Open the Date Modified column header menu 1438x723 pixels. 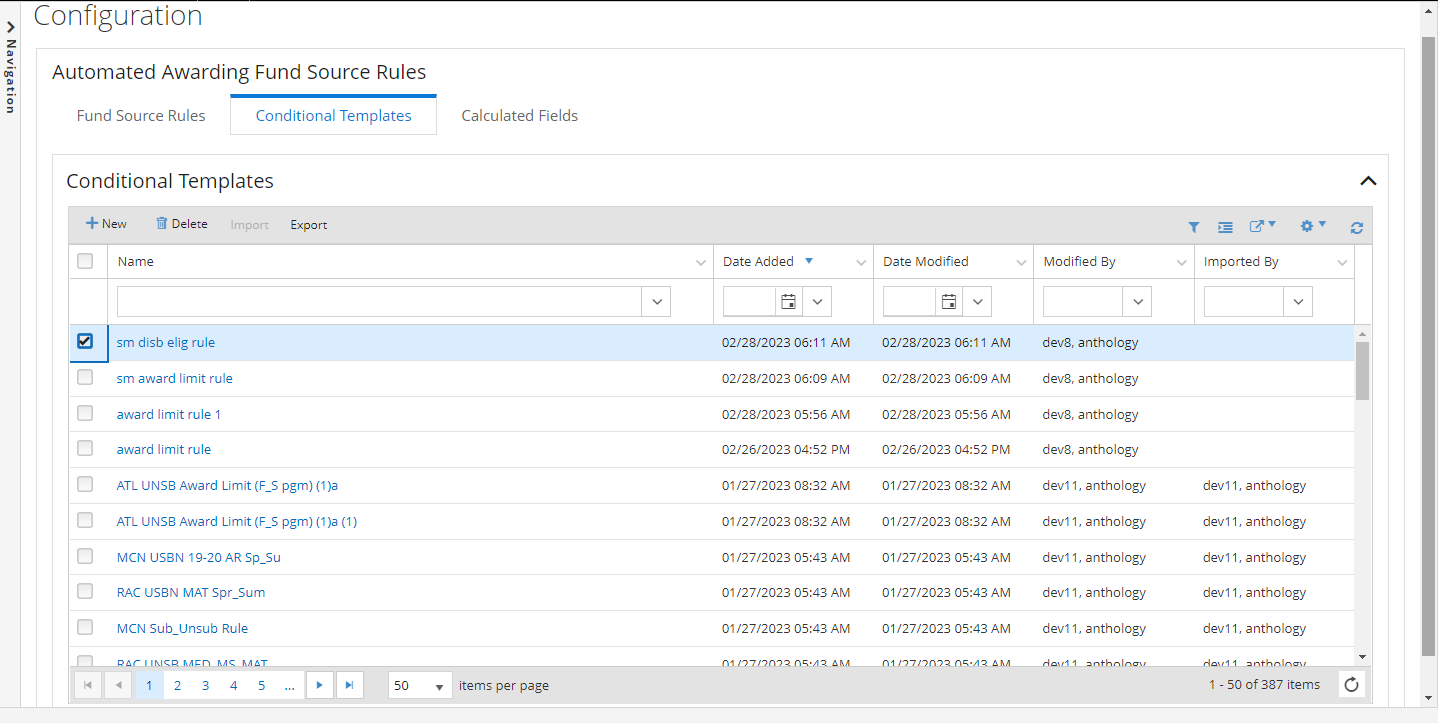[1021, 262]
